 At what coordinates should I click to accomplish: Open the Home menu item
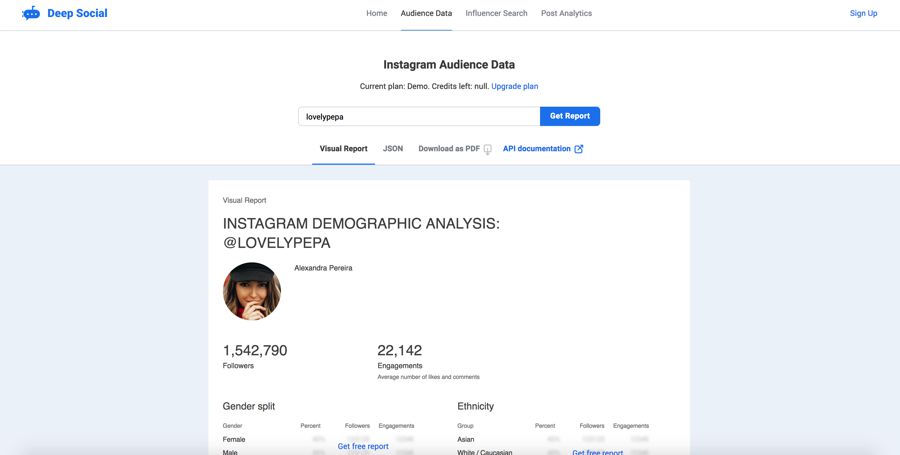[377, 13]
